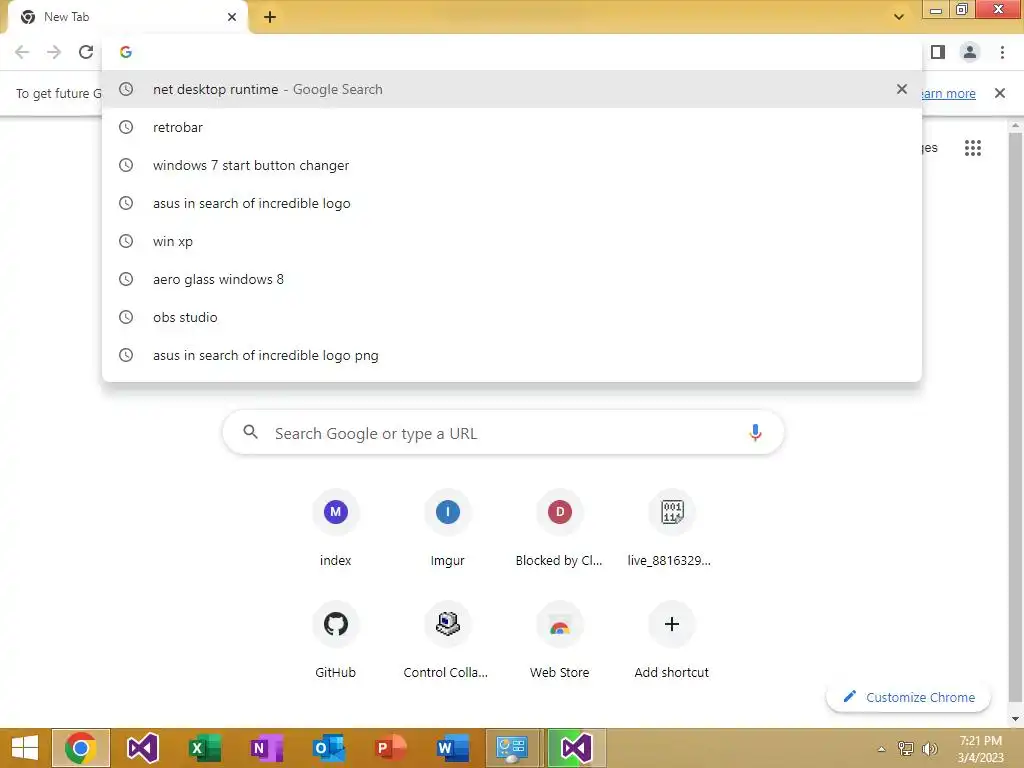The height and width of the screenshot is (768, 1024).
Task: Click the Search Google or type a URL box
Action: 503,433
